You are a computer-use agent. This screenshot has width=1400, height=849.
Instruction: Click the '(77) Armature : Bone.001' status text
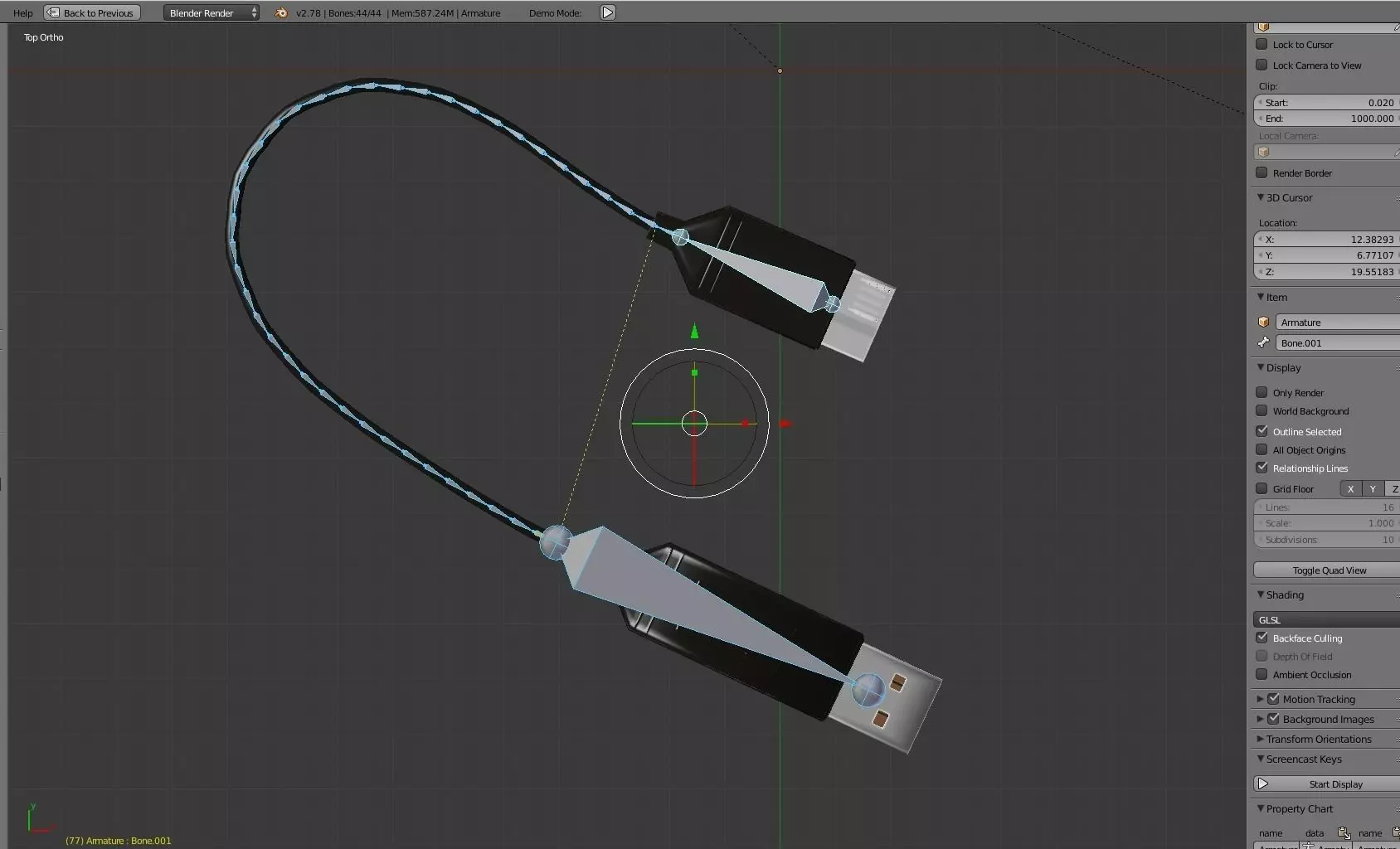click(119, 840)
